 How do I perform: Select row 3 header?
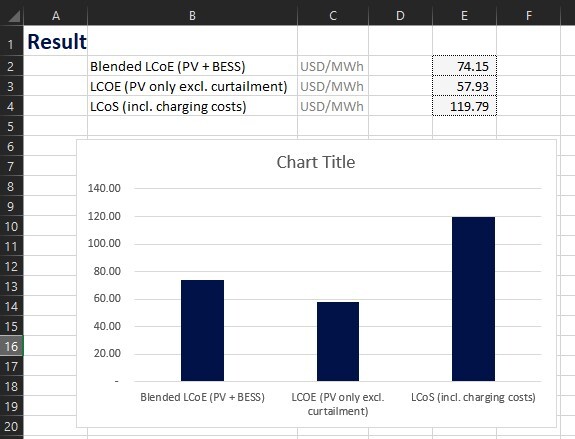[x=11, y=86]
